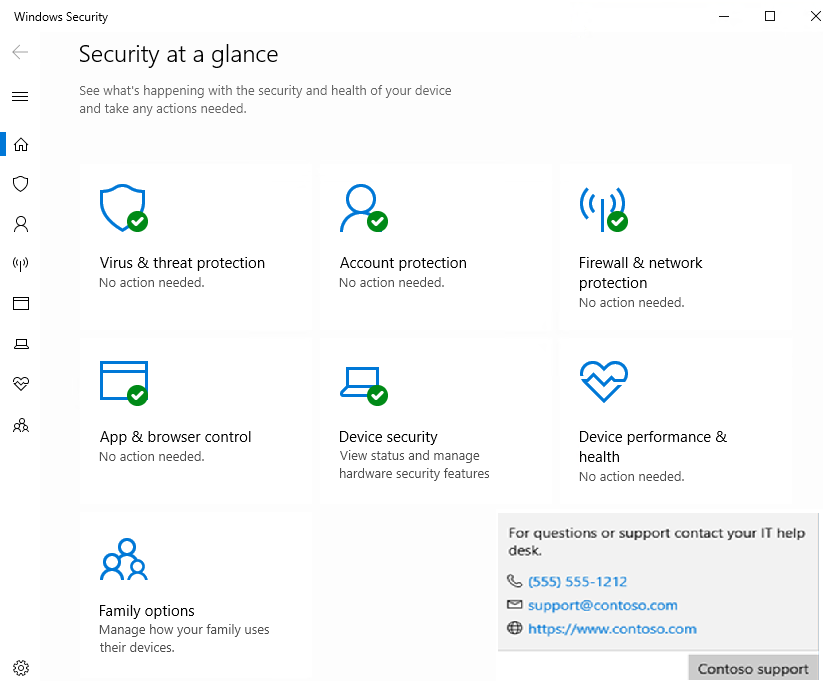Open the Family options icon in sidebar
823x681 pixels.
20,425
